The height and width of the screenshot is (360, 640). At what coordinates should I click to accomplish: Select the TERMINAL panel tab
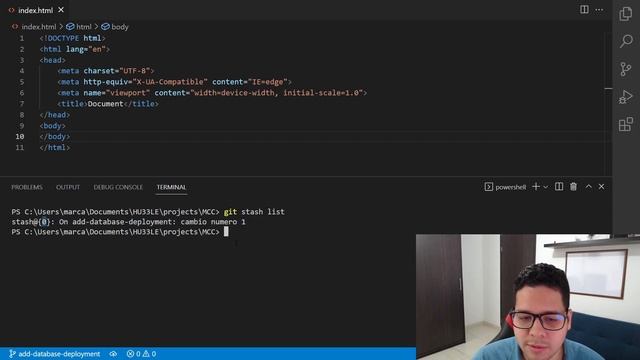tap(171, 187)
